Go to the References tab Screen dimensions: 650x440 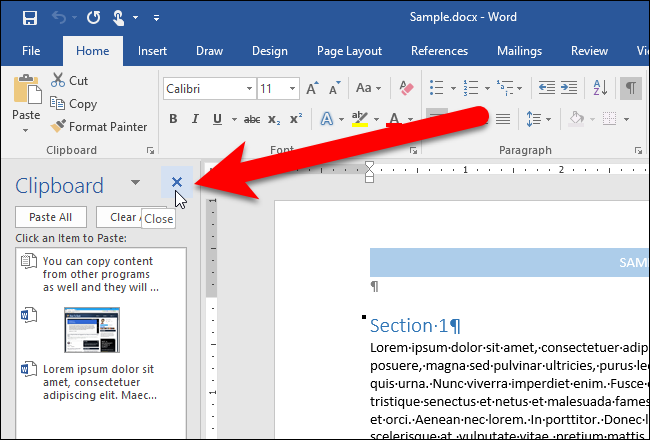(439, 51)
